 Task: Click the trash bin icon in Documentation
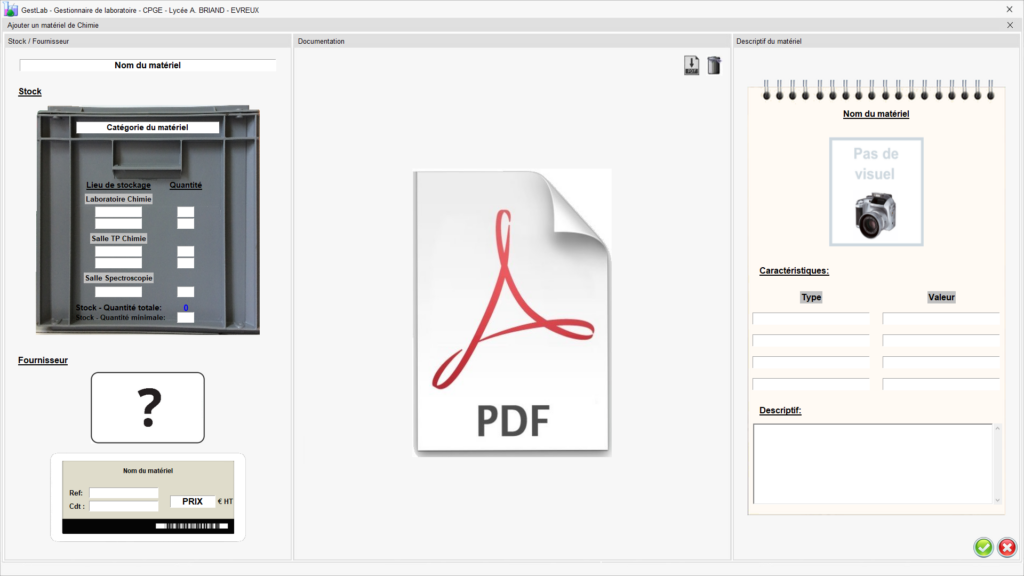714,66
